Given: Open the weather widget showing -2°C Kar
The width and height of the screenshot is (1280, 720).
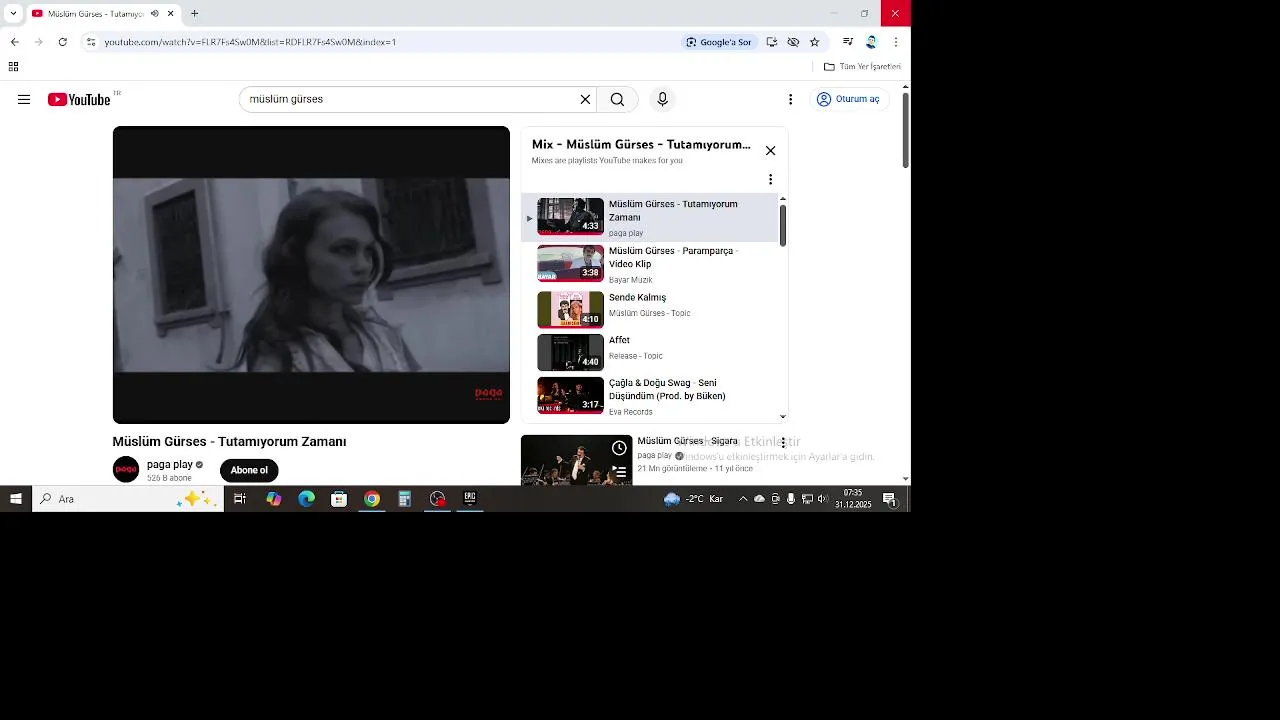Looking at the screenshot, I should tap(694, 499).
